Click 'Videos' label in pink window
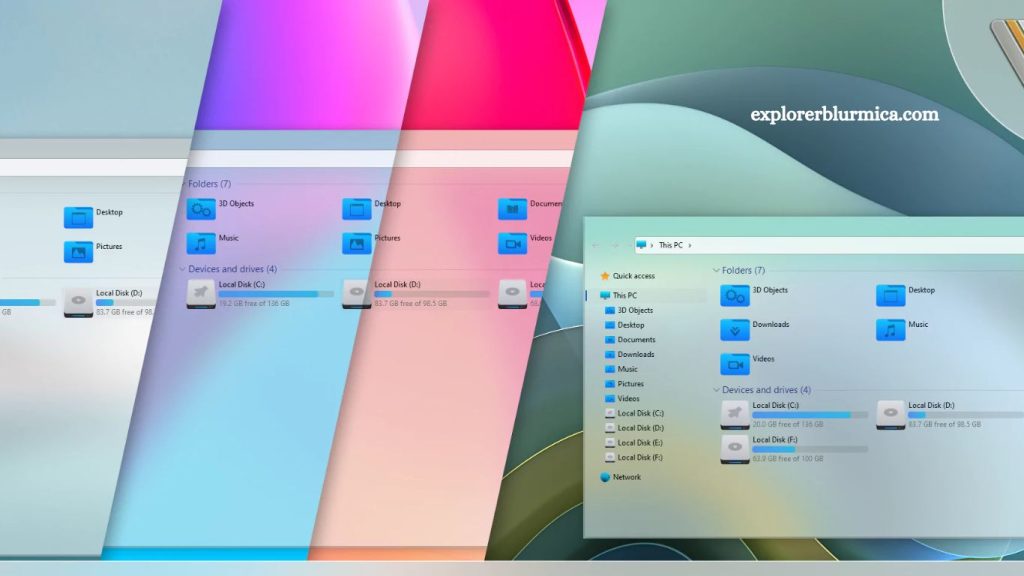1024x576 pixels. pos(541,238)
